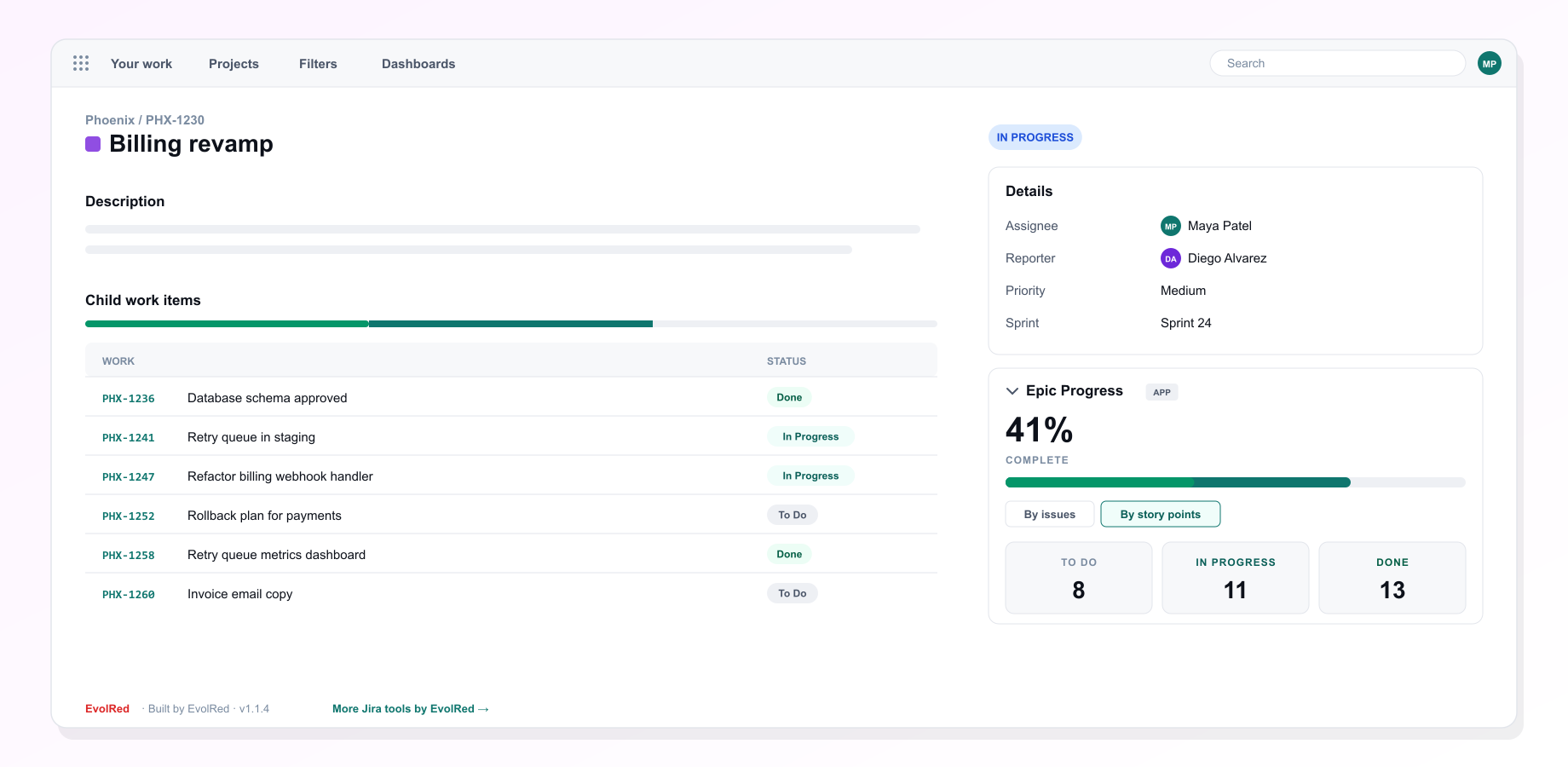Screen dimensions: 1568x767
Task: Click To Do status for Rollback plan for payments
Action: point(793,515)
